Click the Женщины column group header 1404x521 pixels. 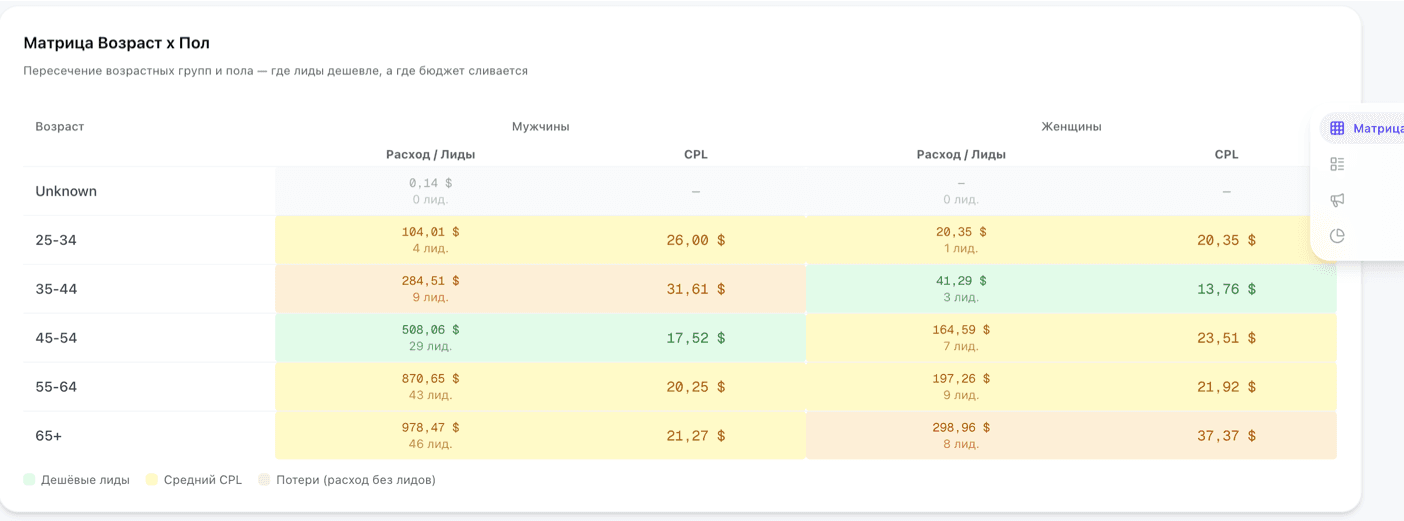1071,127
